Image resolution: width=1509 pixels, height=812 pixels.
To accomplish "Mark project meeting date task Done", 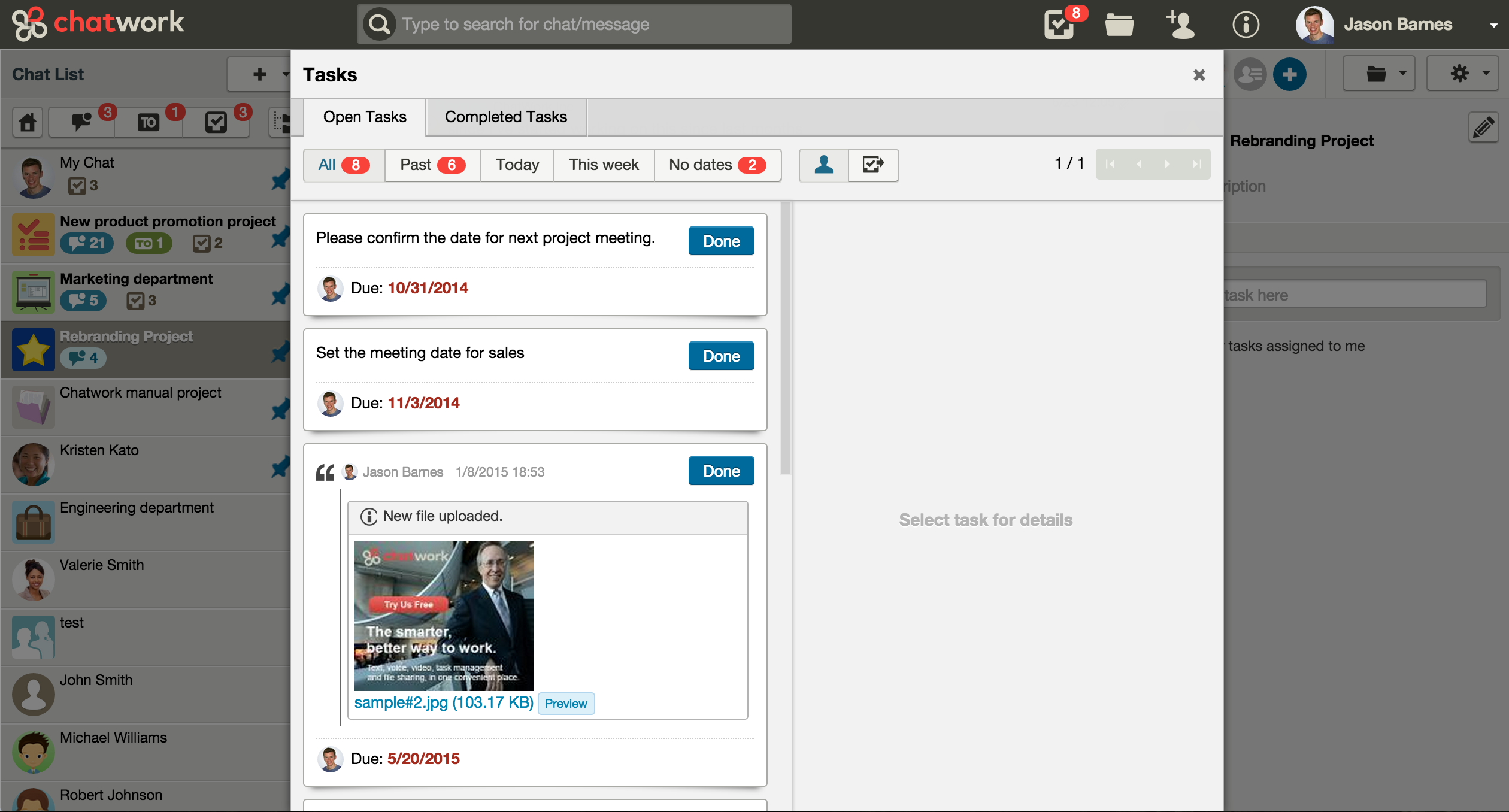I will pyautogui.click(x=721, y=241).
